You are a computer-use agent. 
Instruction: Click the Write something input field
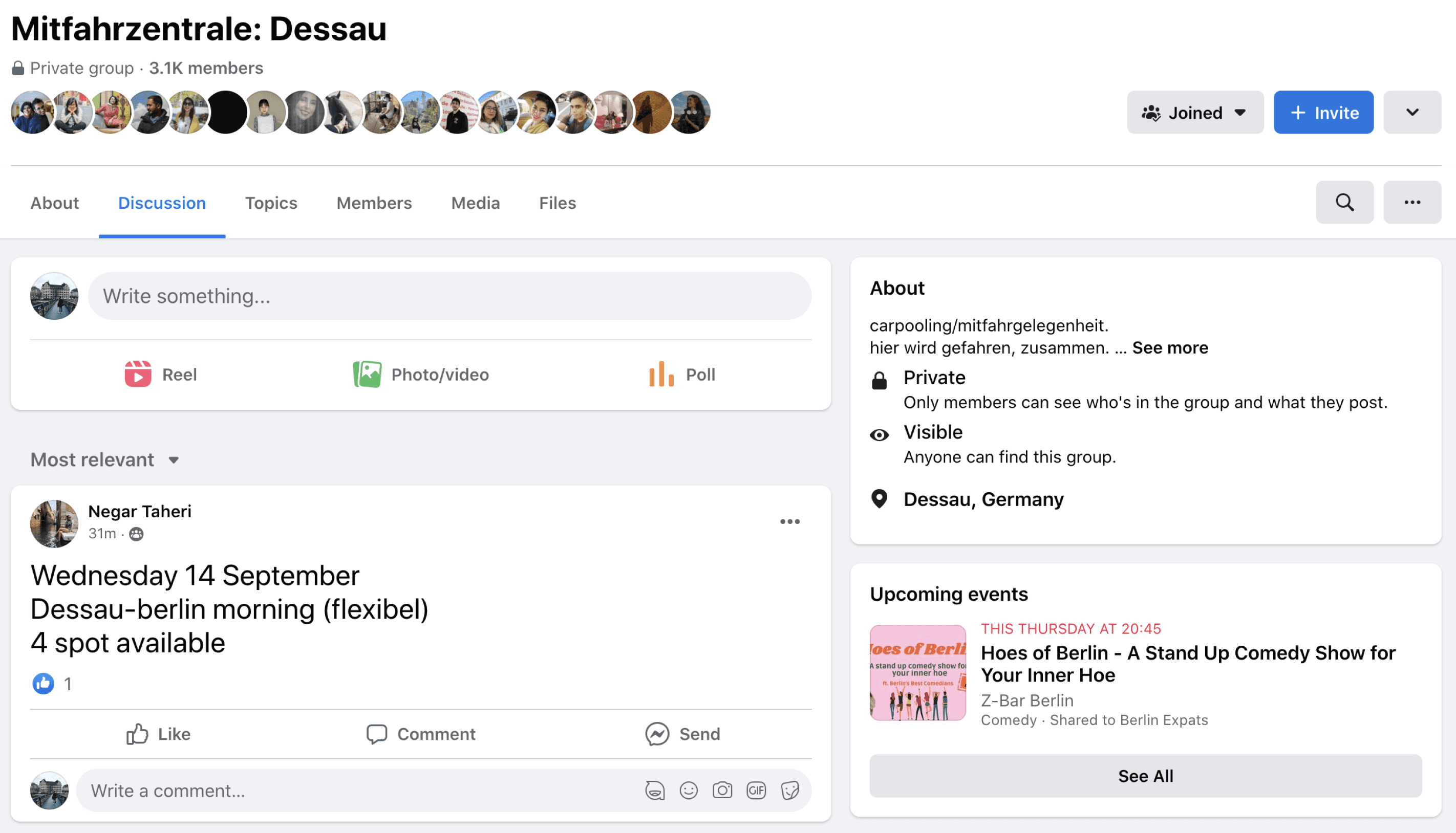click(449, 296)
